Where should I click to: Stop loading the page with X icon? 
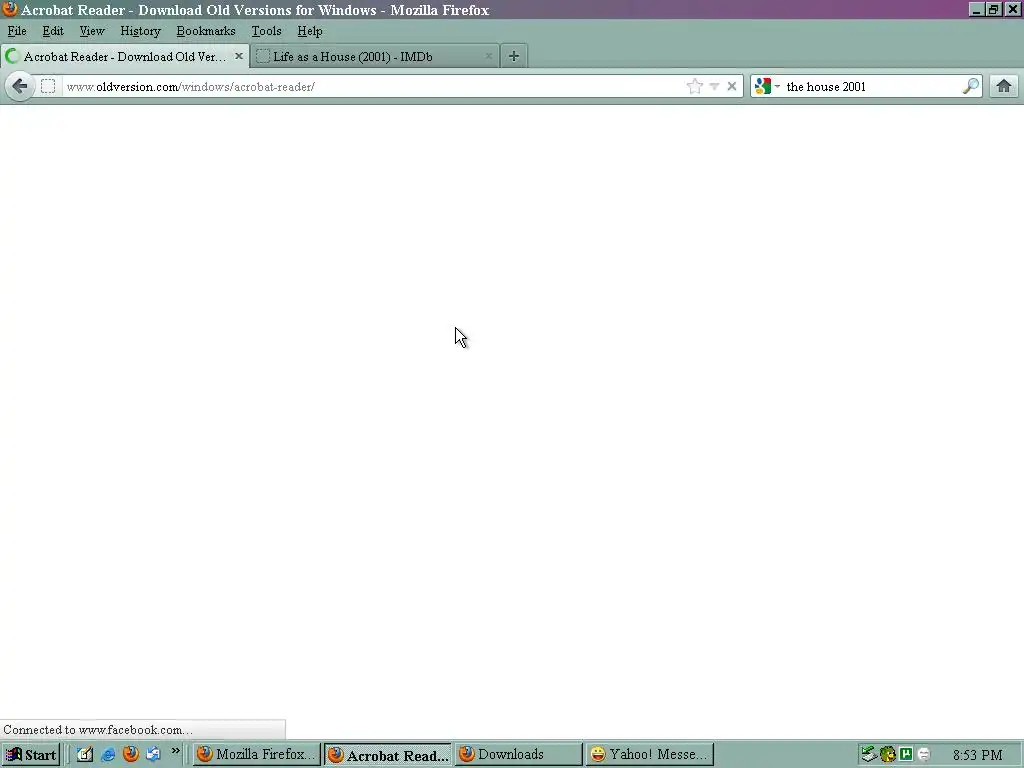tap(732, 86)
